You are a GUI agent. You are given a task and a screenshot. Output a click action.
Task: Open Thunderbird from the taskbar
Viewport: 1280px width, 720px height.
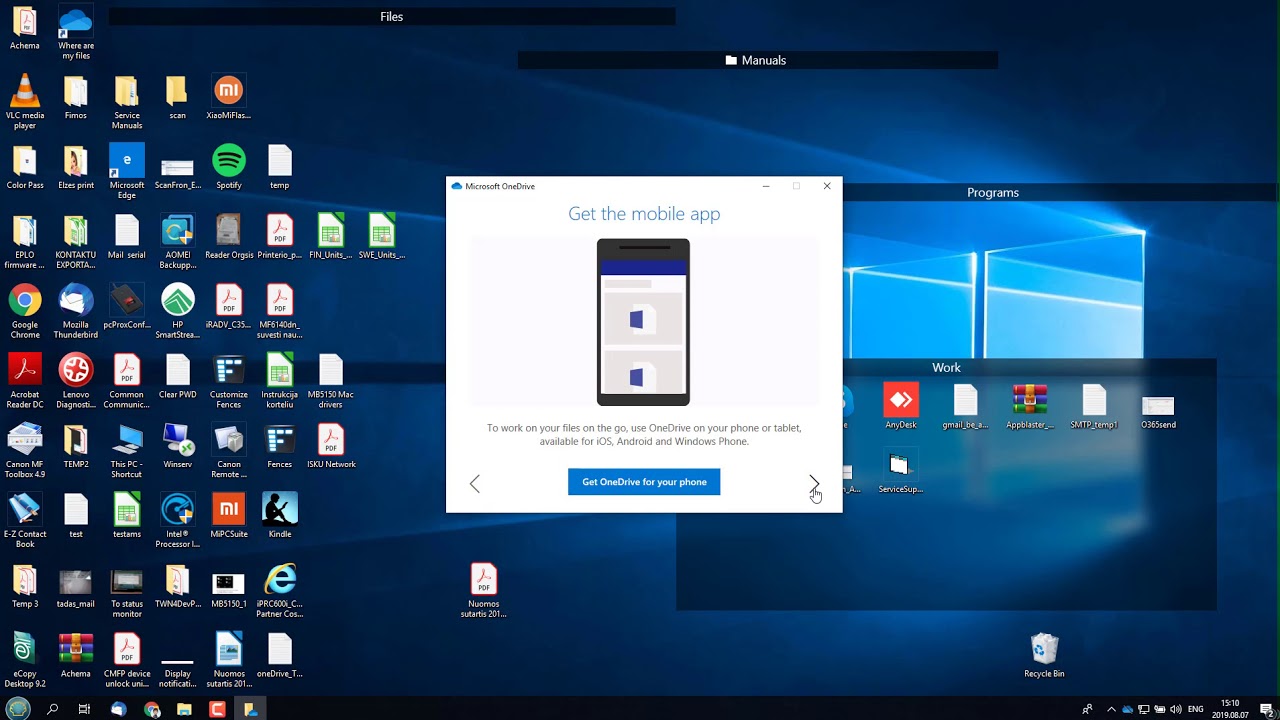tap(119, 709)
